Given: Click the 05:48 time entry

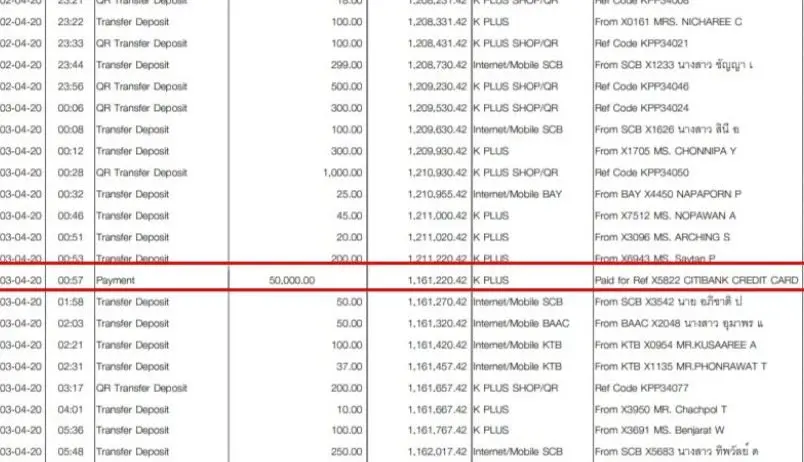Looking at the screenshot, I should 71,452.
